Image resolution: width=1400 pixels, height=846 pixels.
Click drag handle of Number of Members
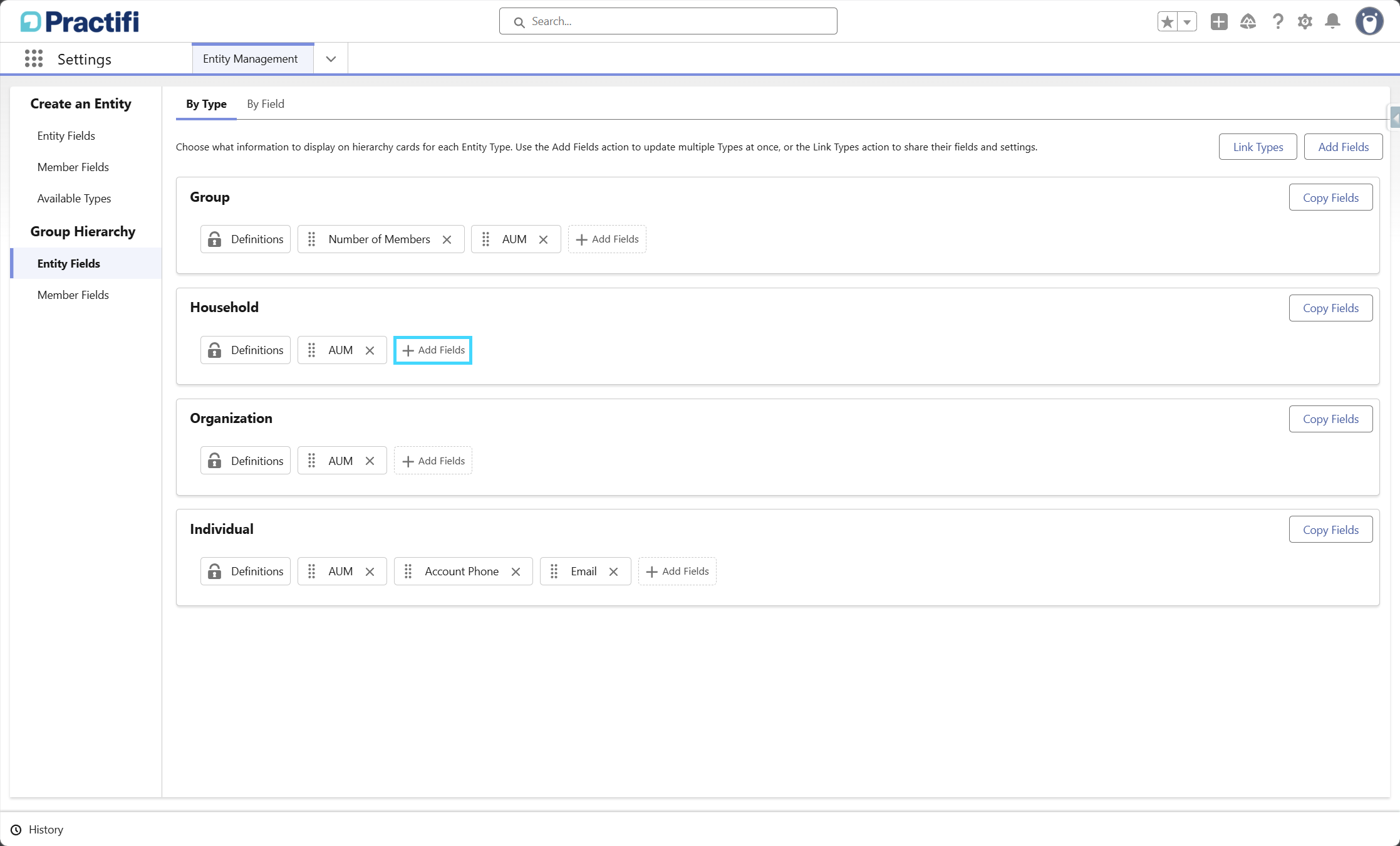click(x=312, y=239)
